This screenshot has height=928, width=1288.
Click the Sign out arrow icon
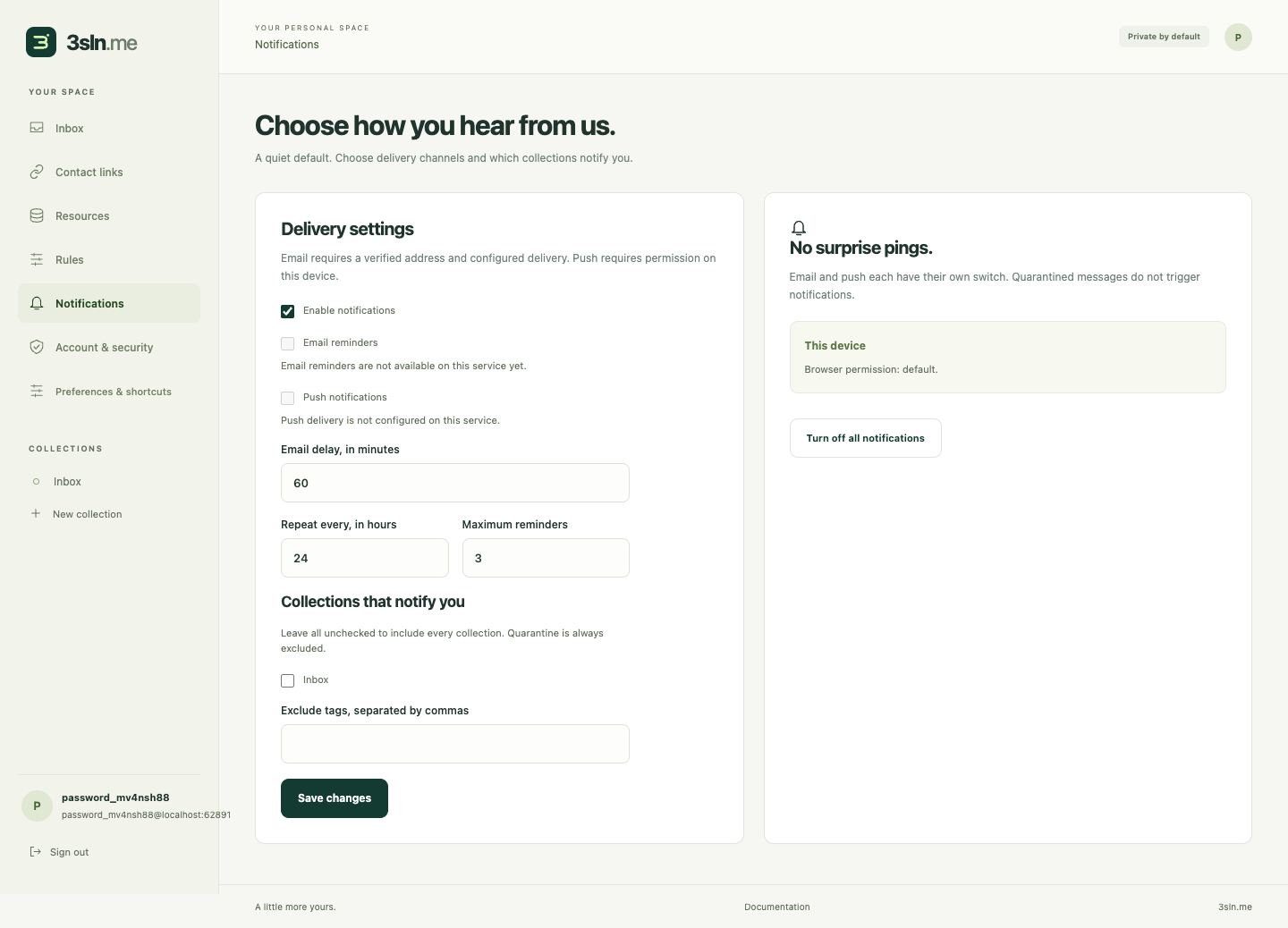[x=36, y=851]
